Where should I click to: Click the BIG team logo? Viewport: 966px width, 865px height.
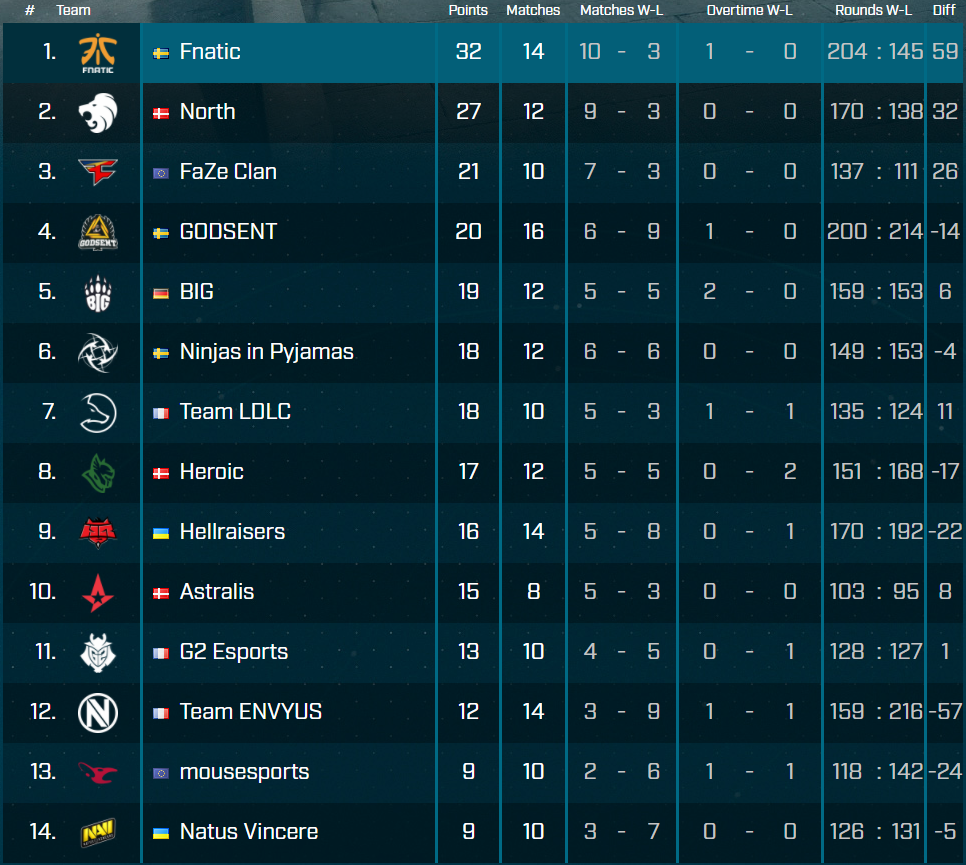pyautogui.click(x=98, y=293)
